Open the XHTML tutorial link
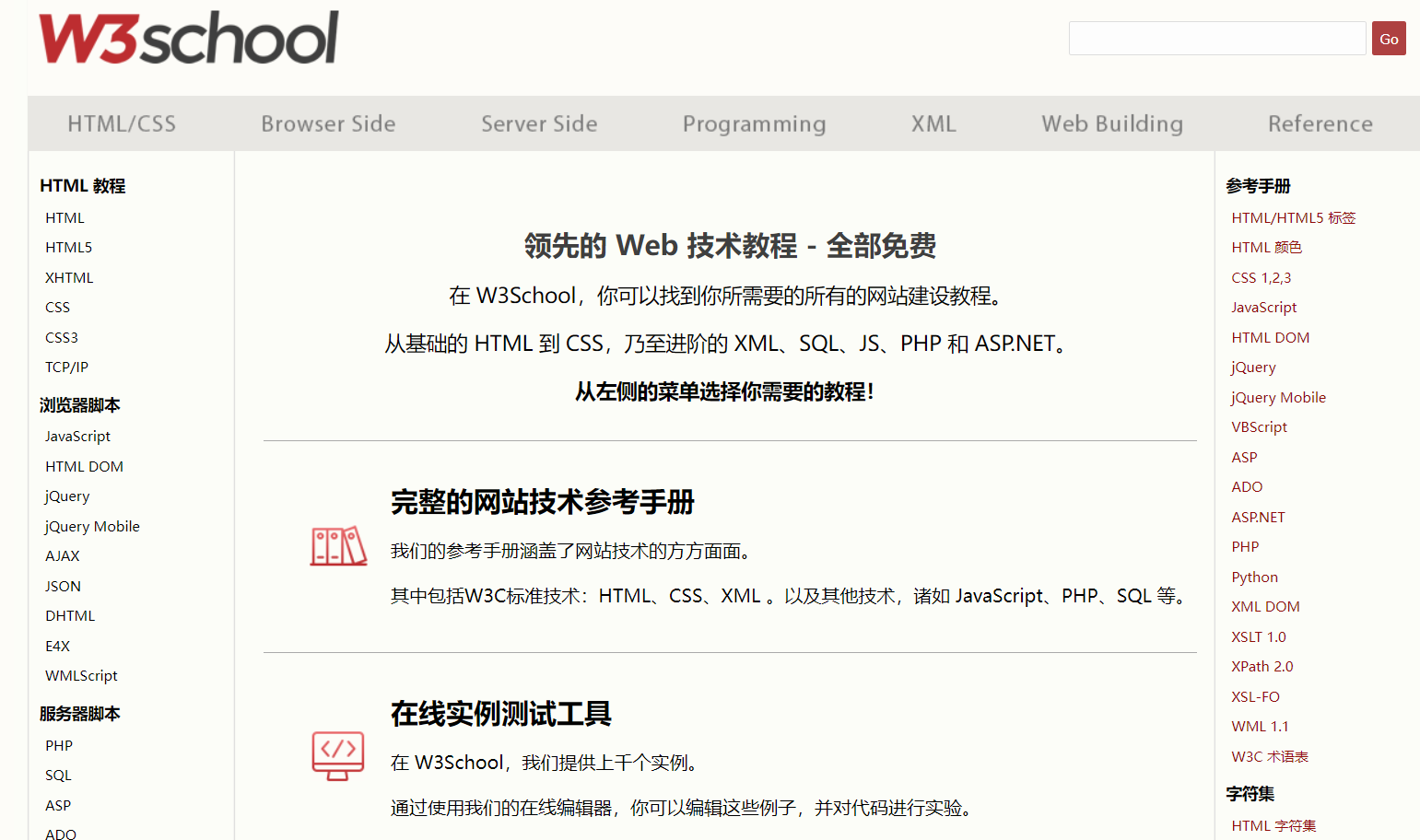 point(69,277)
